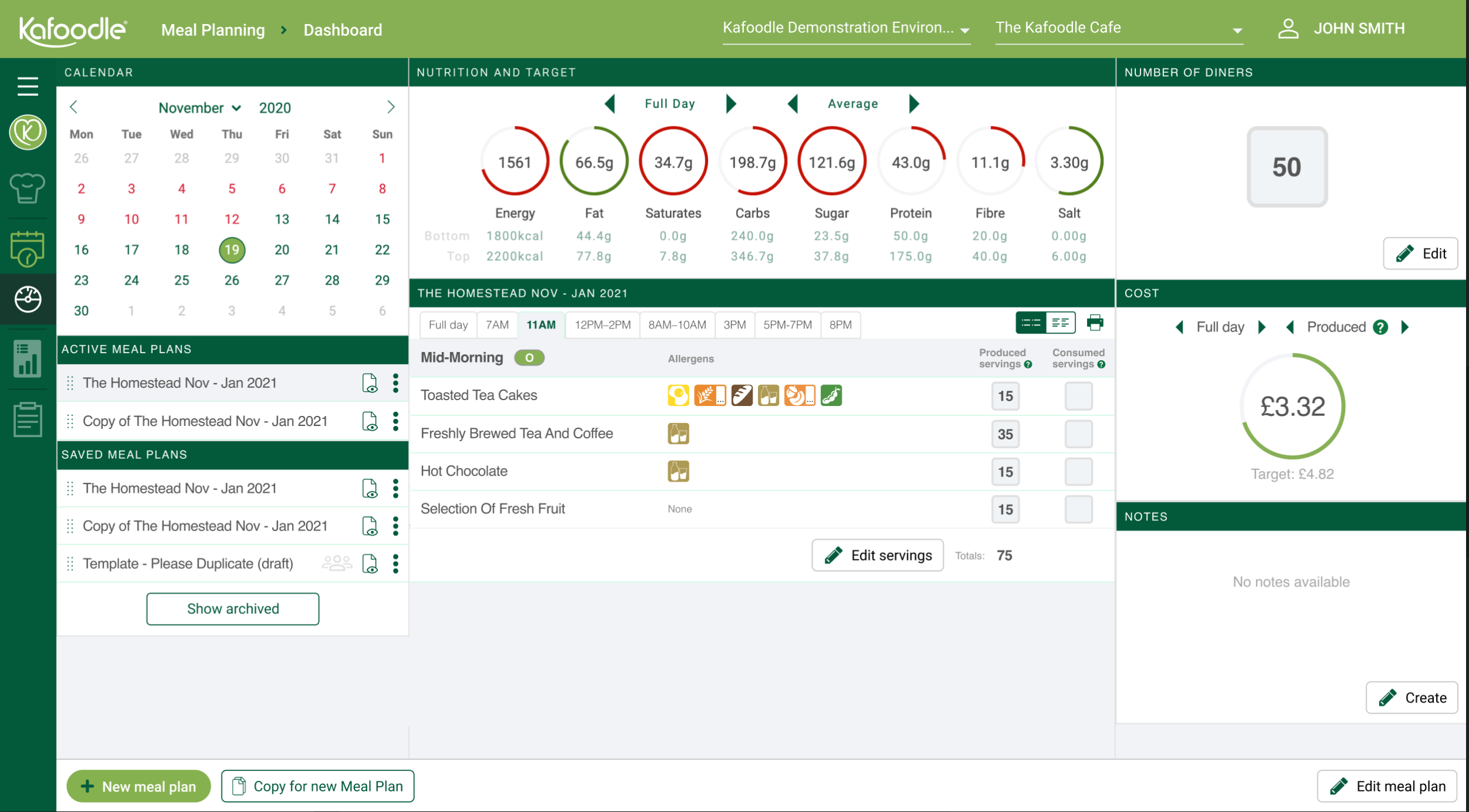Screen dimensions: 1469x812
Task: Click the shared users icon on Template plan
Action: pyautogui.click(x=337, y=563)
